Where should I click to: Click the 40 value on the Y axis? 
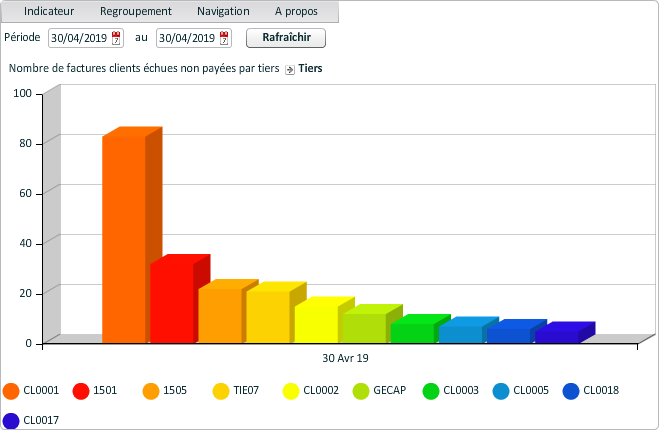tap(26, 243)
